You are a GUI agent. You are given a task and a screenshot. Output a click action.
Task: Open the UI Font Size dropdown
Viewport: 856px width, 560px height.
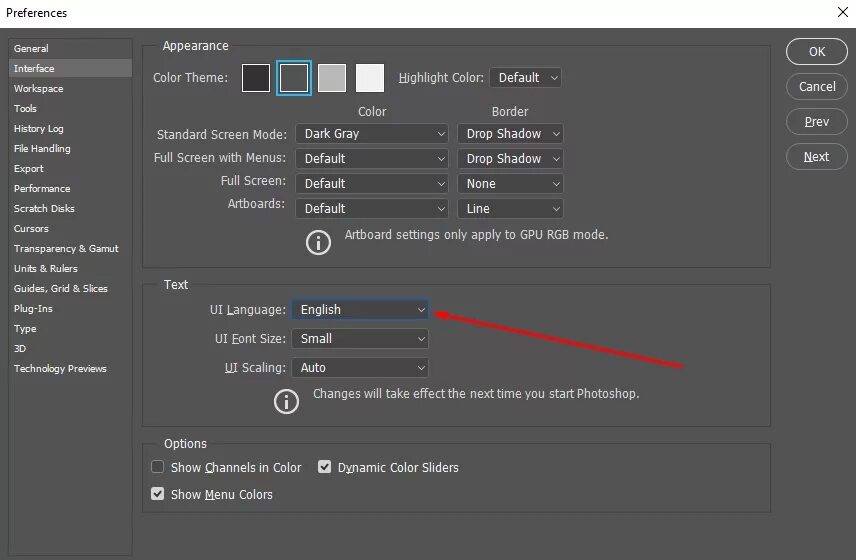[x=360, y=338]
